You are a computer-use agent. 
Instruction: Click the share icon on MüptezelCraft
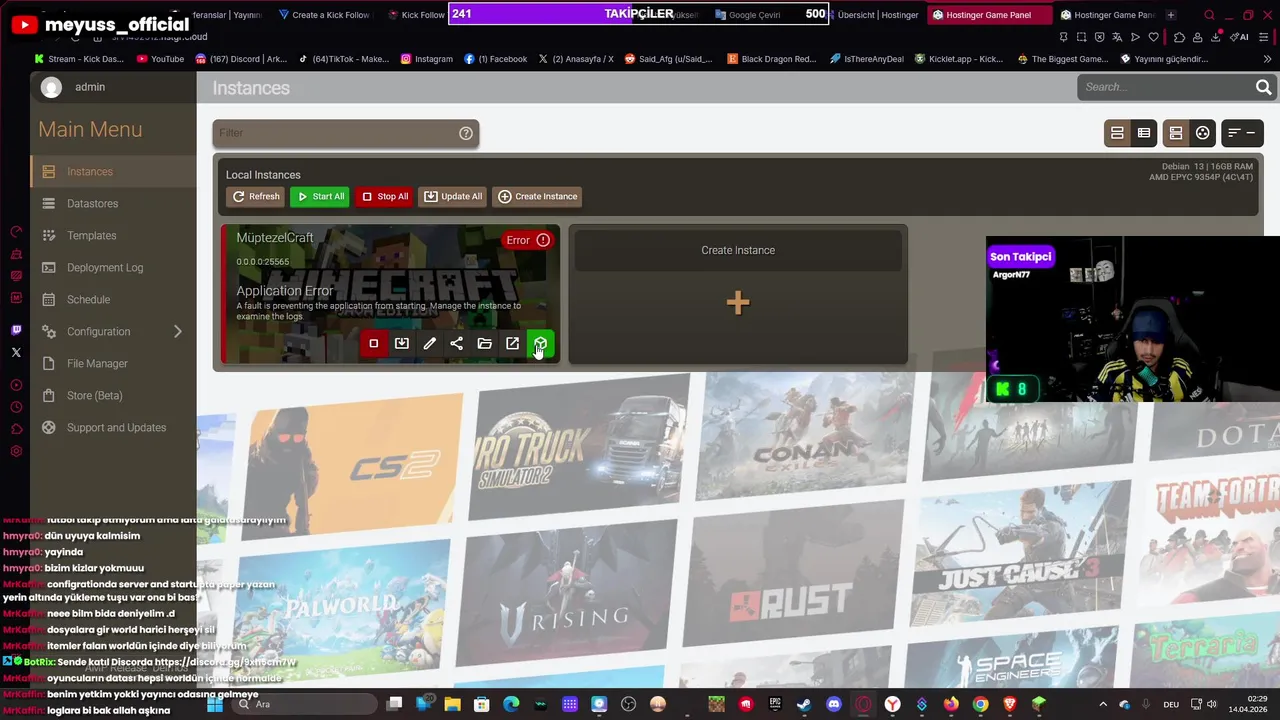[x=457, y=344]
